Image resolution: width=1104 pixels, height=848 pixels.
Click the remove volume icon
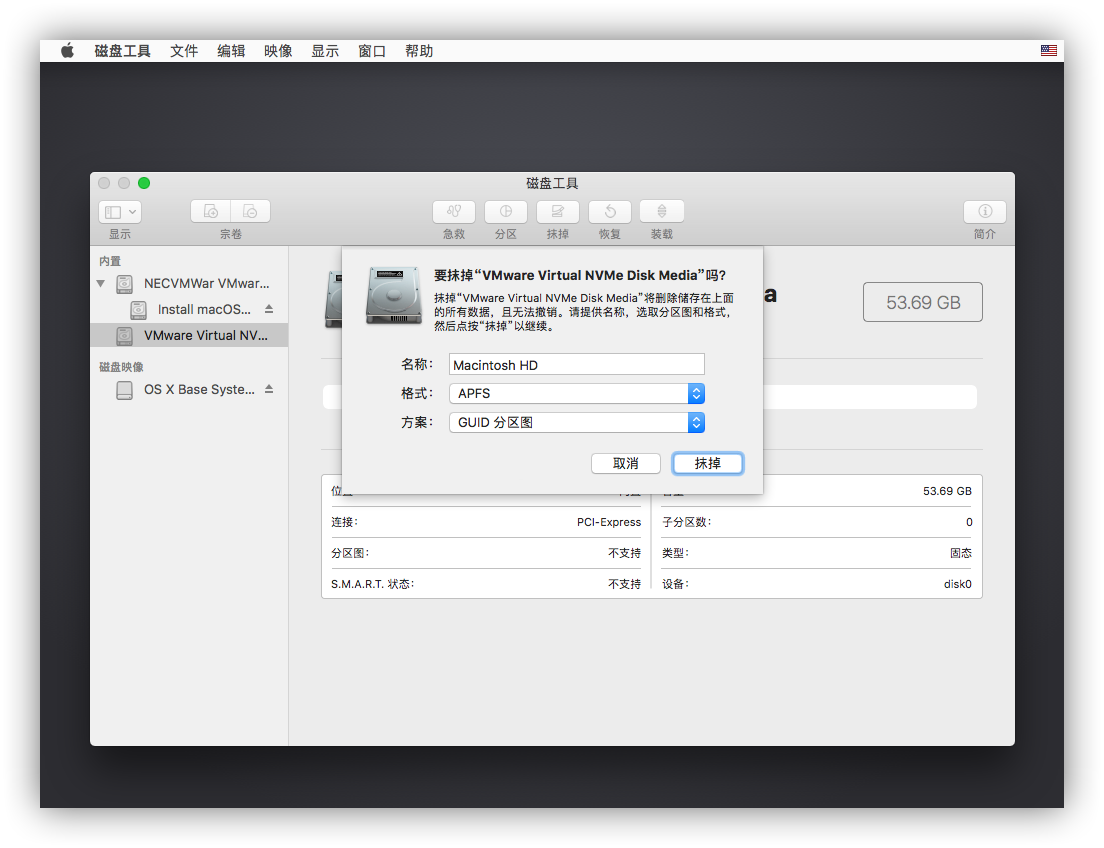251,211
